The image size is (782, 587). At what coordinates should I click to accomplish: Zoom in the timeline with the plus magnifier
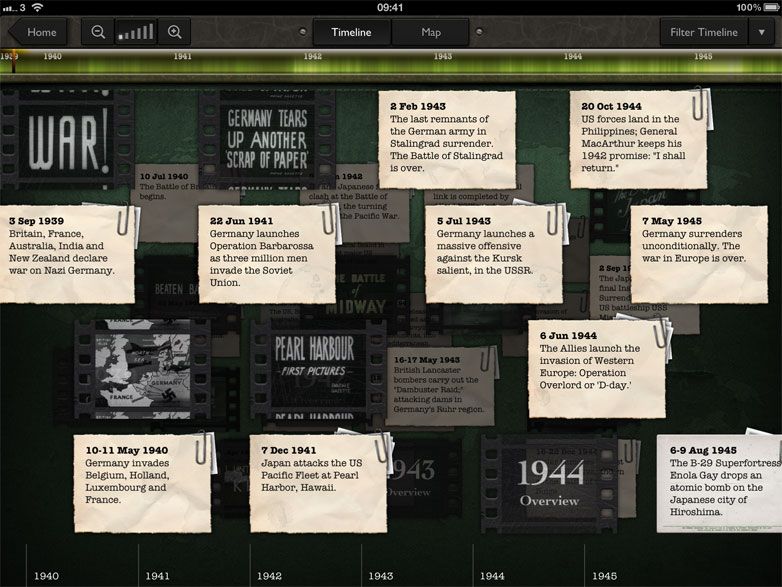tap(175, 32)
